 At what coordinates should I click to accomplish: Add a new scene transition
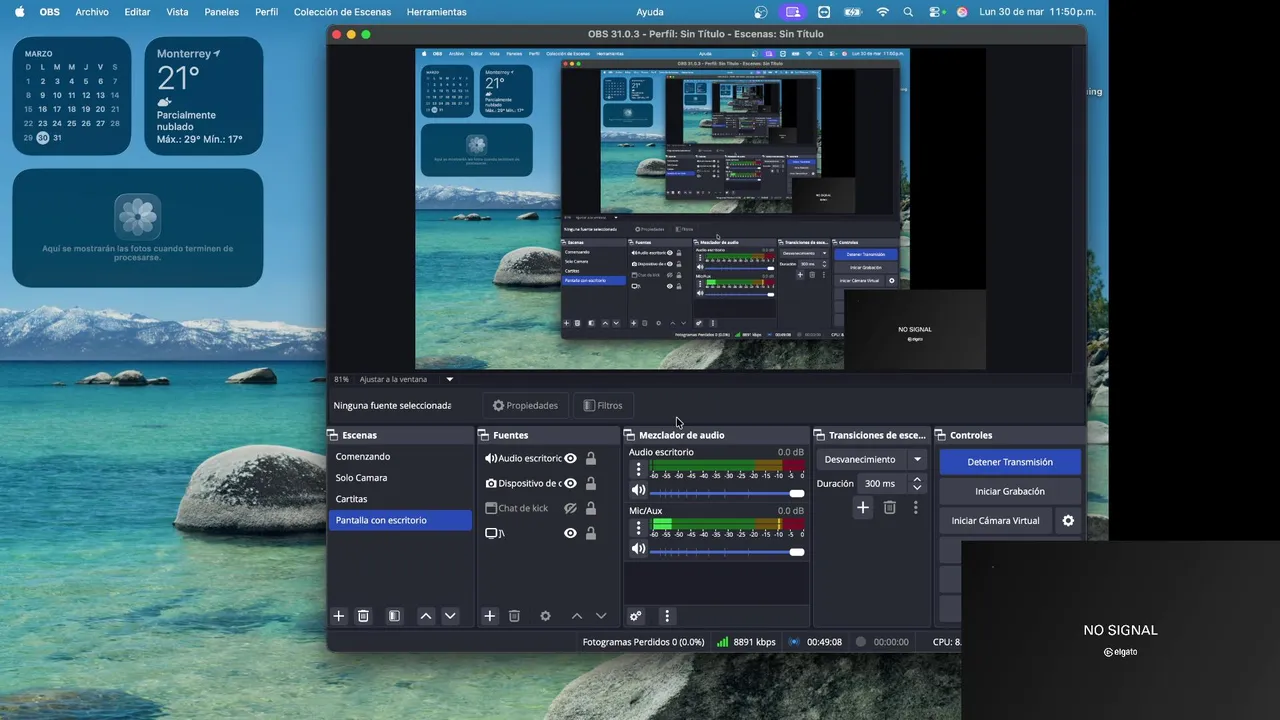tap(862, 507)
